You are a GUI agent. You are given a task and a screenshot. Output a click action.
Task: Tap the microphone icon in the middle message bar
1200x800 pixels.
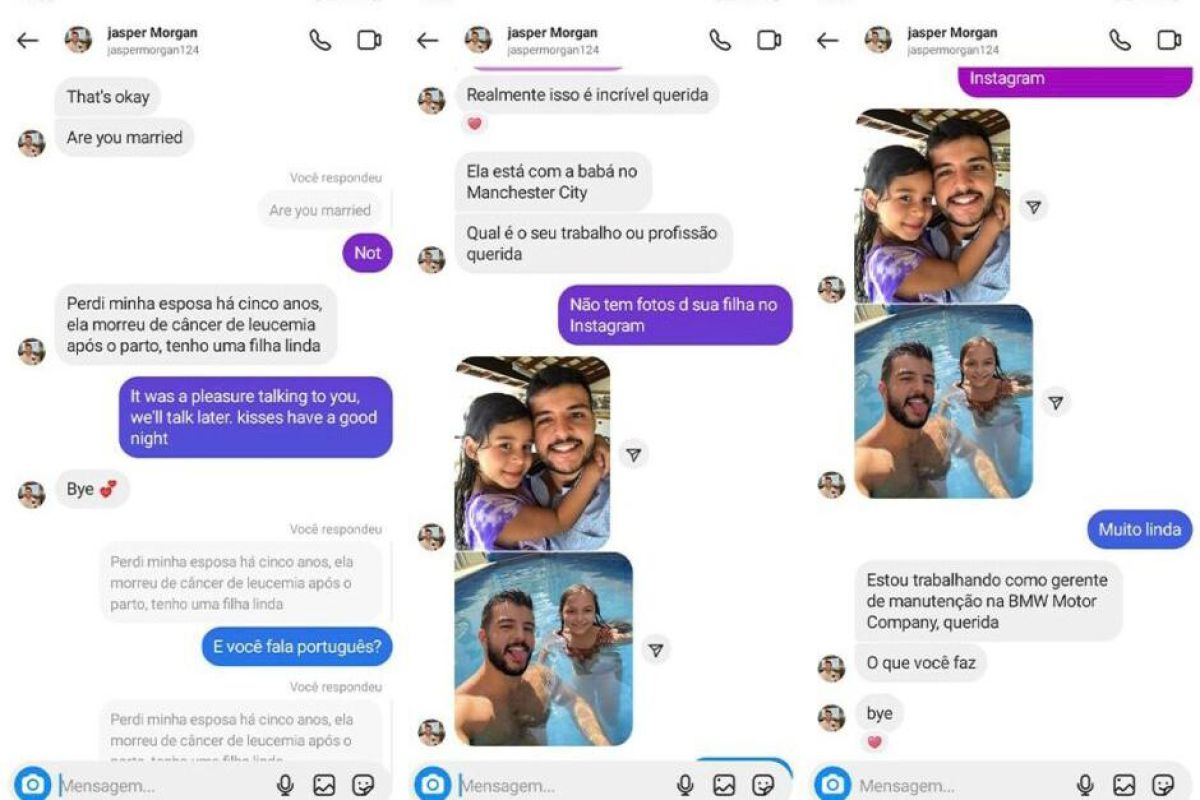pyautogui.click(x=685, y=785)
